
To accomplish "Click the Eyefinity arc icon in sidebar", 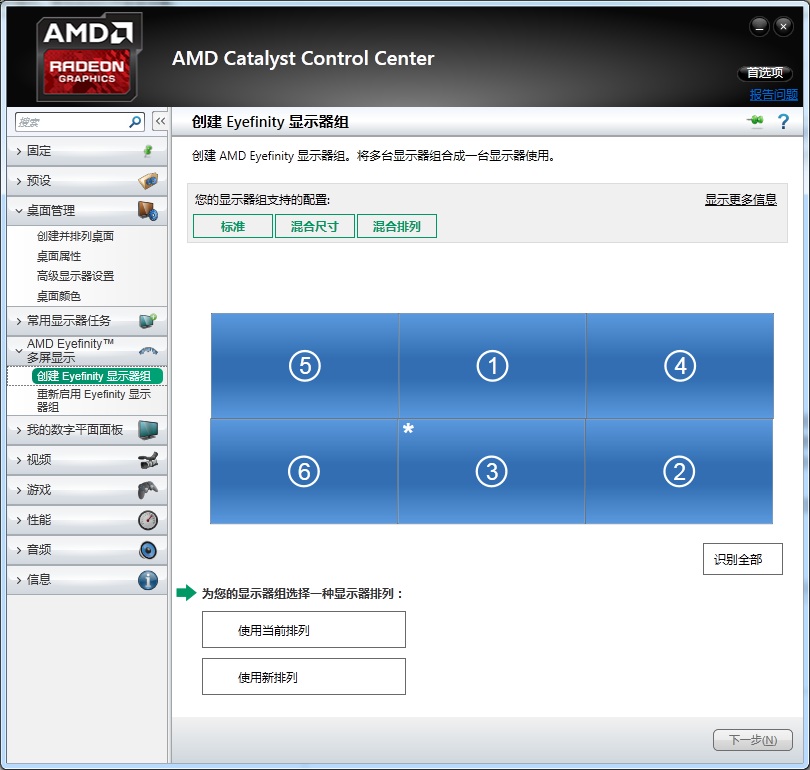I will 148,351.
